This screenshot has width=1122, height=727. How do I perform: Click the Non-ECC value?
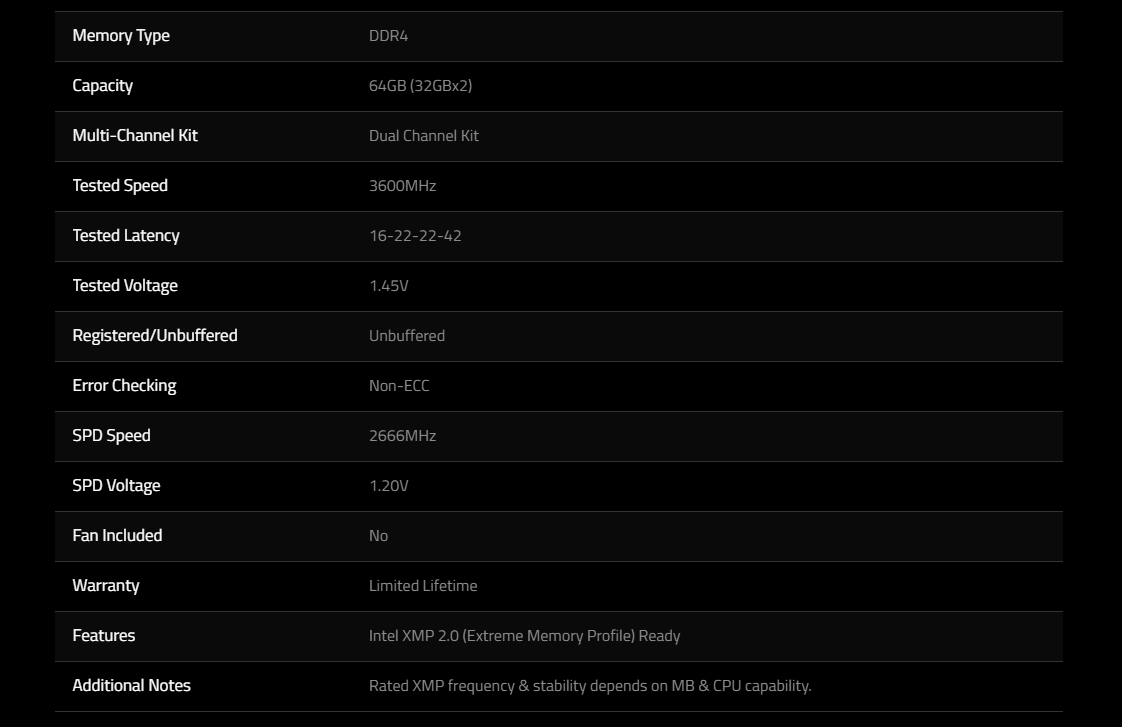399,386
